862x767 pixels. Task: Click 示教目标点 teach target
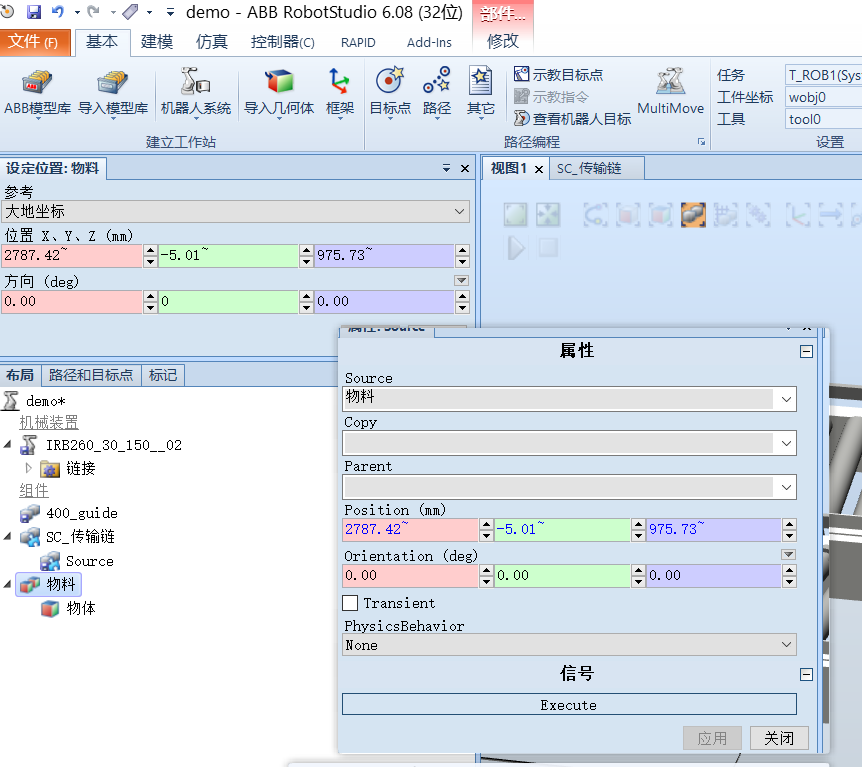[x=559, y=75]
